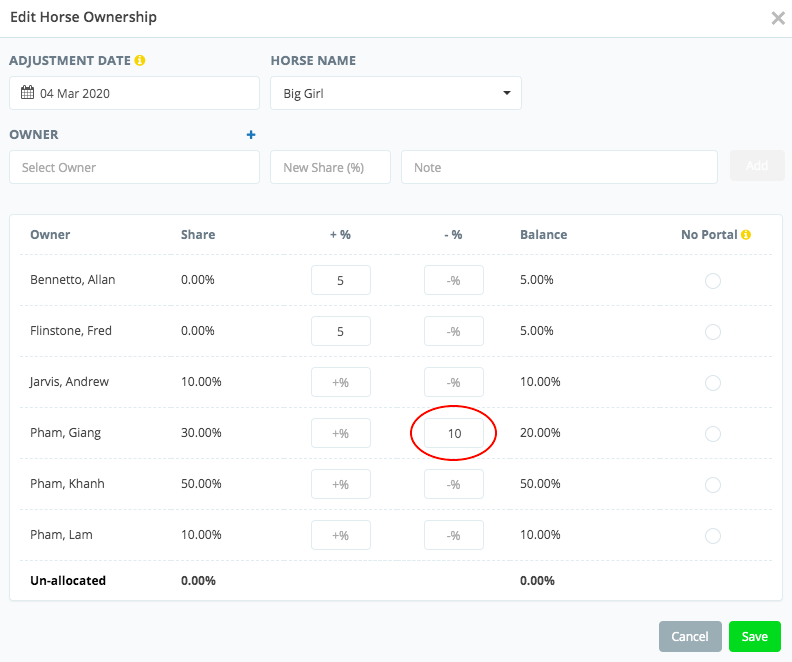The height and width of the screenshot is (662, 792).
Task: Click the minus percent field for Pham, Khanh
Action: 454,484
